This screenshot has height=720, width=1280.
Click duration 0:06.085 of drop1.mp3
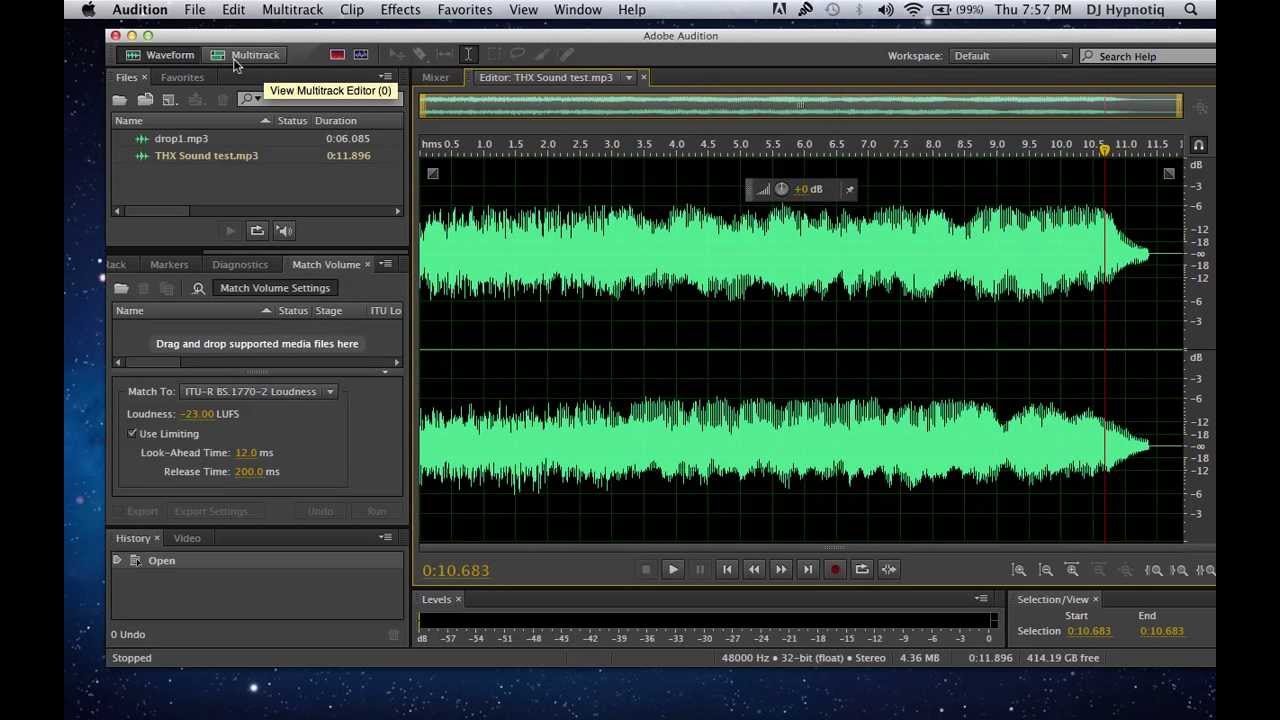pyautogui.click(x=348, y=139)
